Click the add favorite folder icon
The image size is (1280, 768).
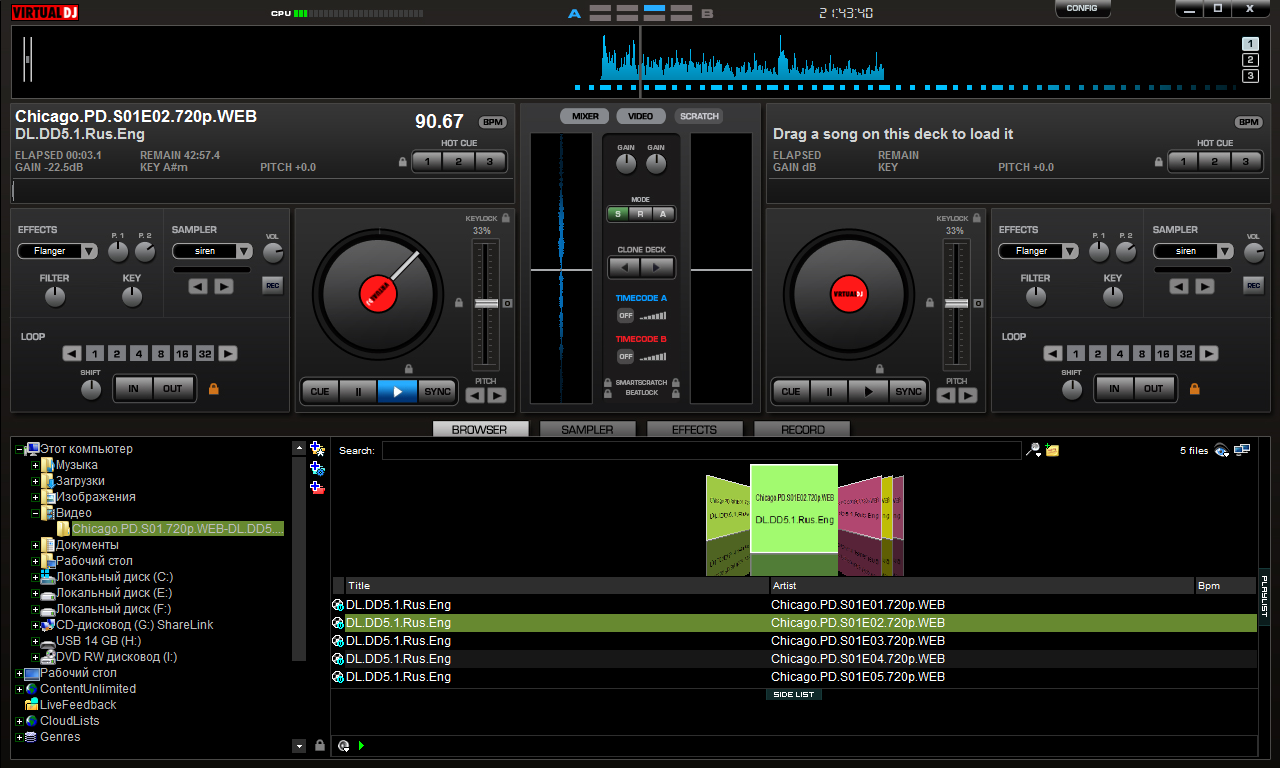point(317,448)
